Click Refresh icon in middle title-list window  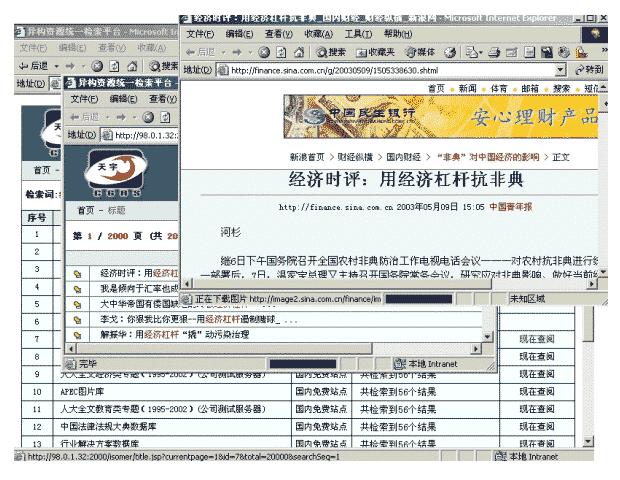tap(165, 117)
